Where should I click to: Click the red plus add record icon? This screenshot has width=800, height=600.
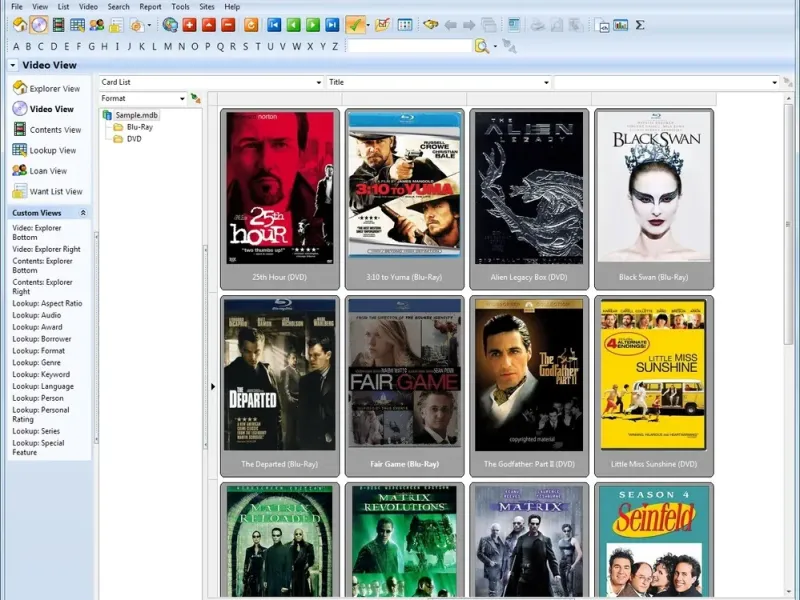click(189, 25)
